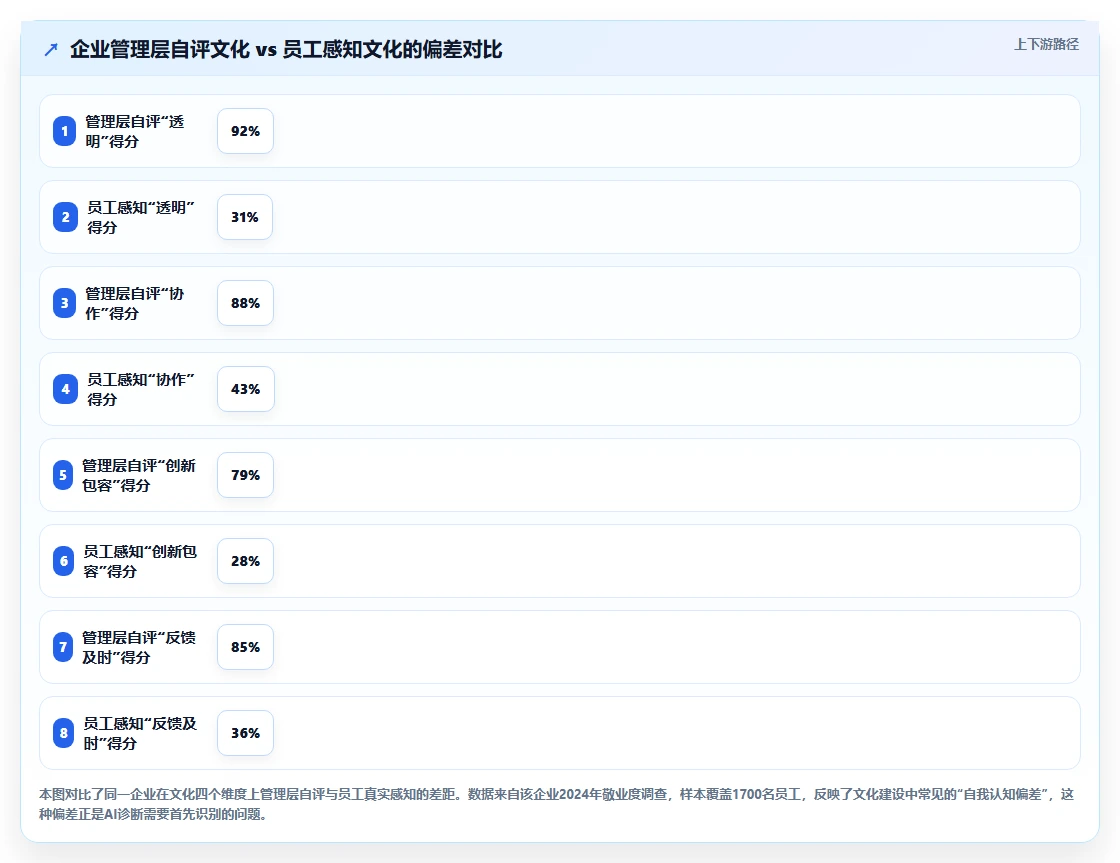
Task: Click the footnote paragraph starting 本图对比了
Action: pos(556,804)
